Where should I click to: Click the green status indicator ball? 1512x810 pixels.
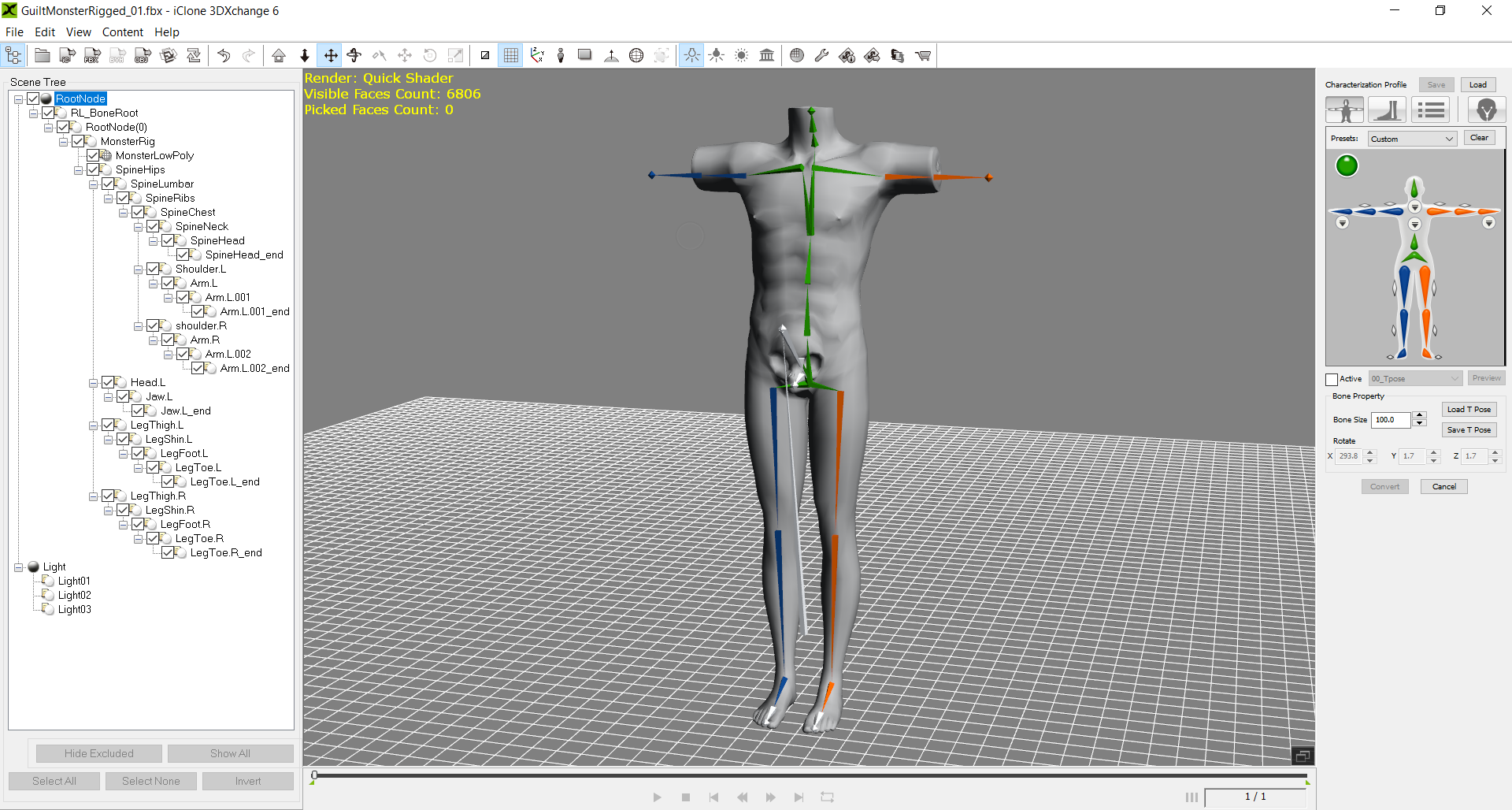coord(1347,166)
